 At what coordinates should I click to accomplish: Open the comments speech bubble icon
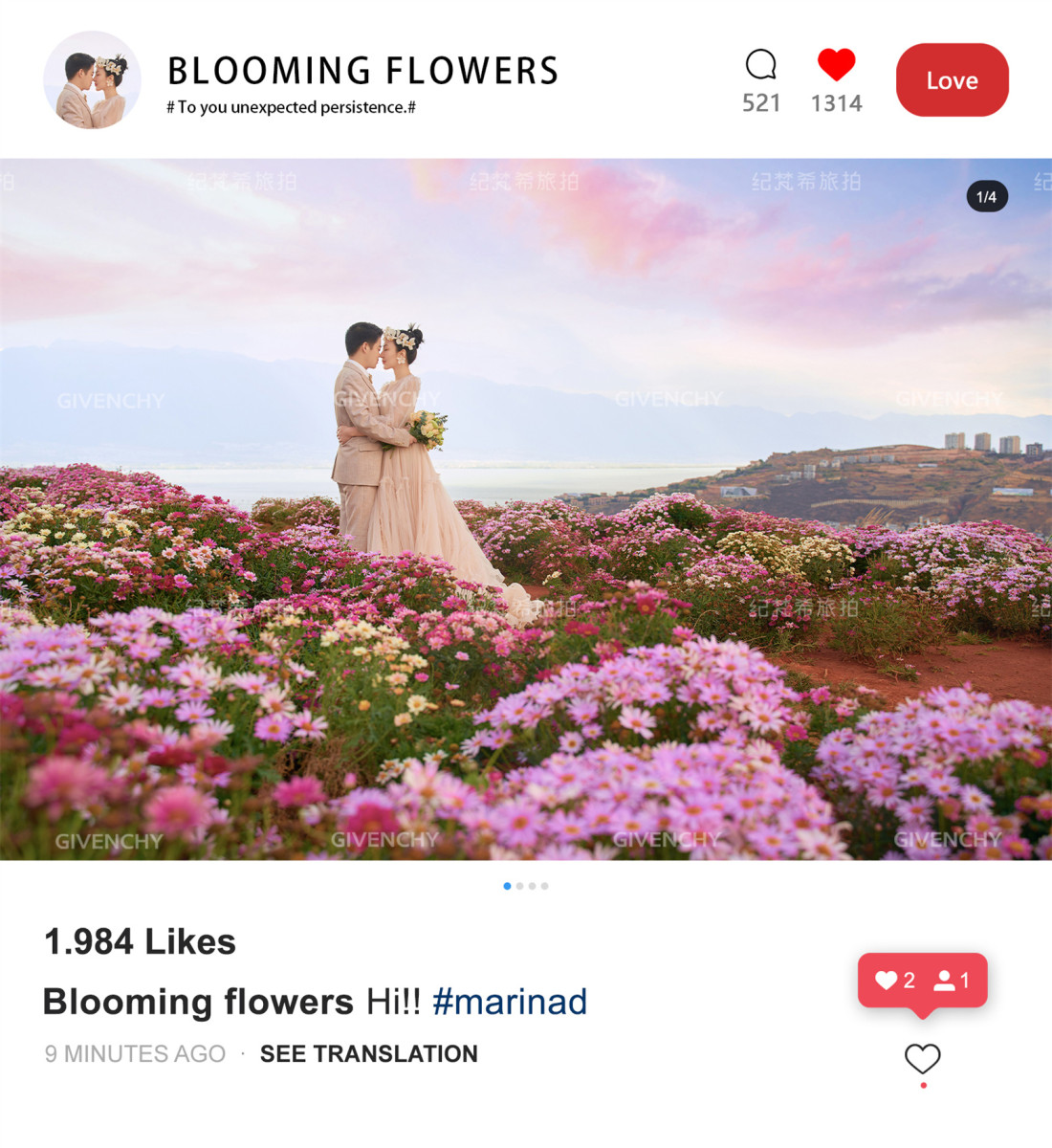pos(761,65)
